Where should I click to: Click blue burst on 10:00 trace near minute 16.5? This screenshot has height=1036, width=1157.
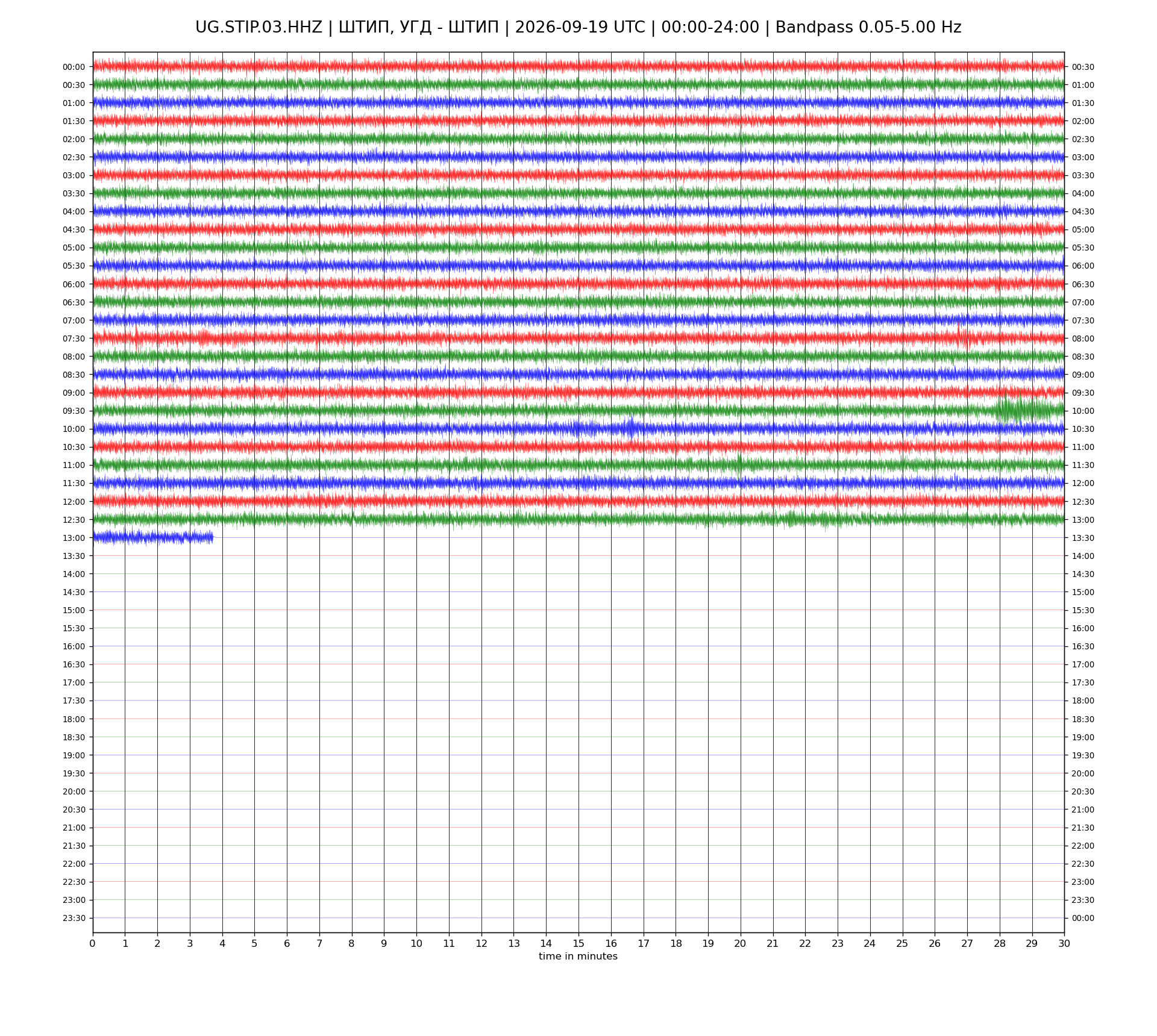tap(631, 428)
